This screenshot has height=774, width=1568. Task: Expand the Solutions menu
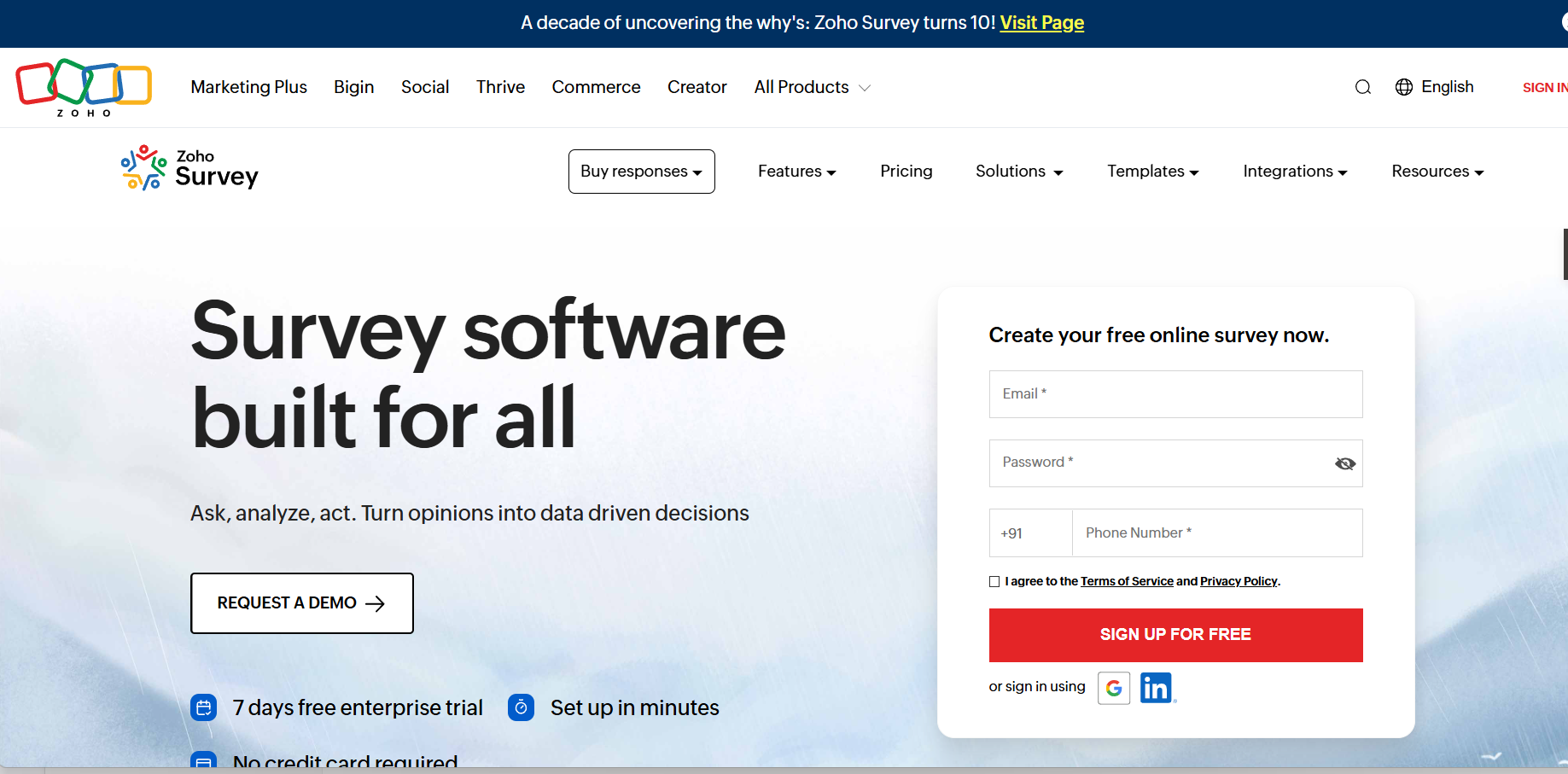click(1019, 172)
